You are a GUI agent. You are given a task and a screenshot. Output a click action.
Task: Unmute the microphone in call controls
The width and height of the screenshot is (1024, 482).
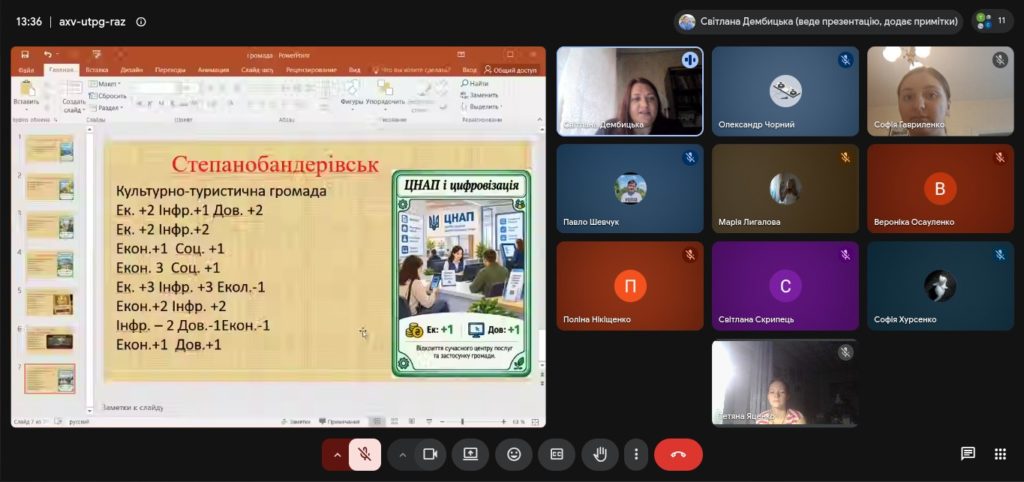coord(365,455)
